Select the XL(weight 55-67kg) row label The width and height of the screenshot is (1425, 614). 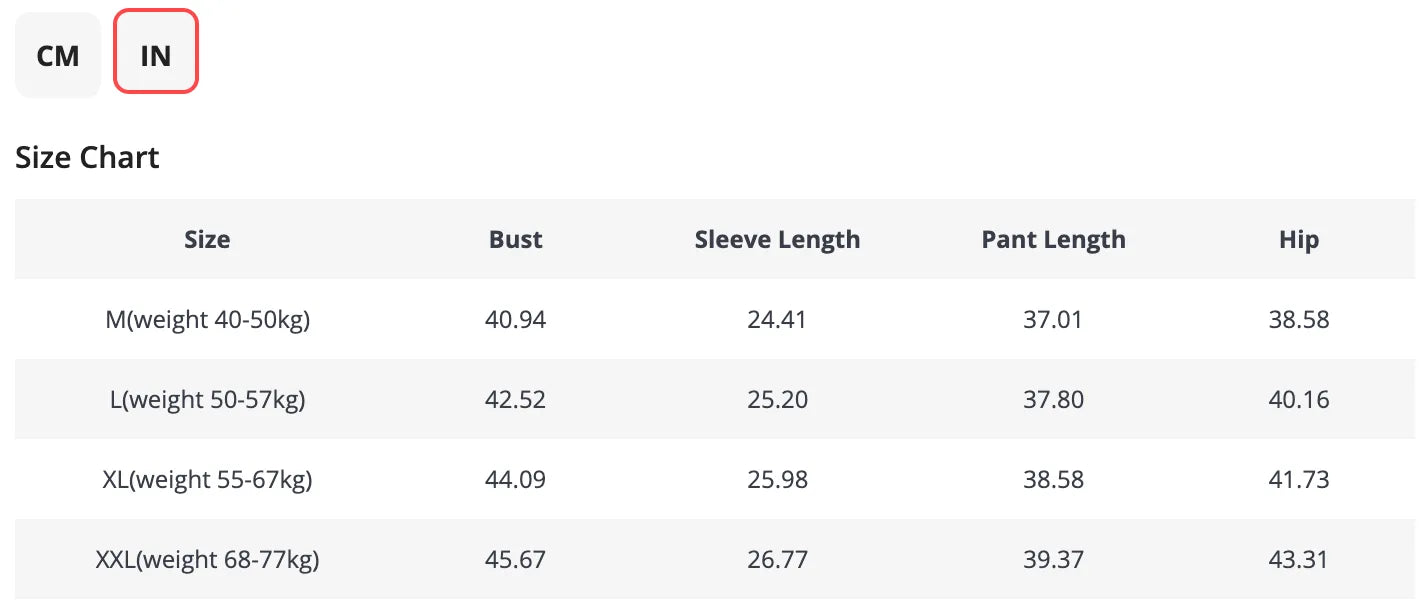207,480
